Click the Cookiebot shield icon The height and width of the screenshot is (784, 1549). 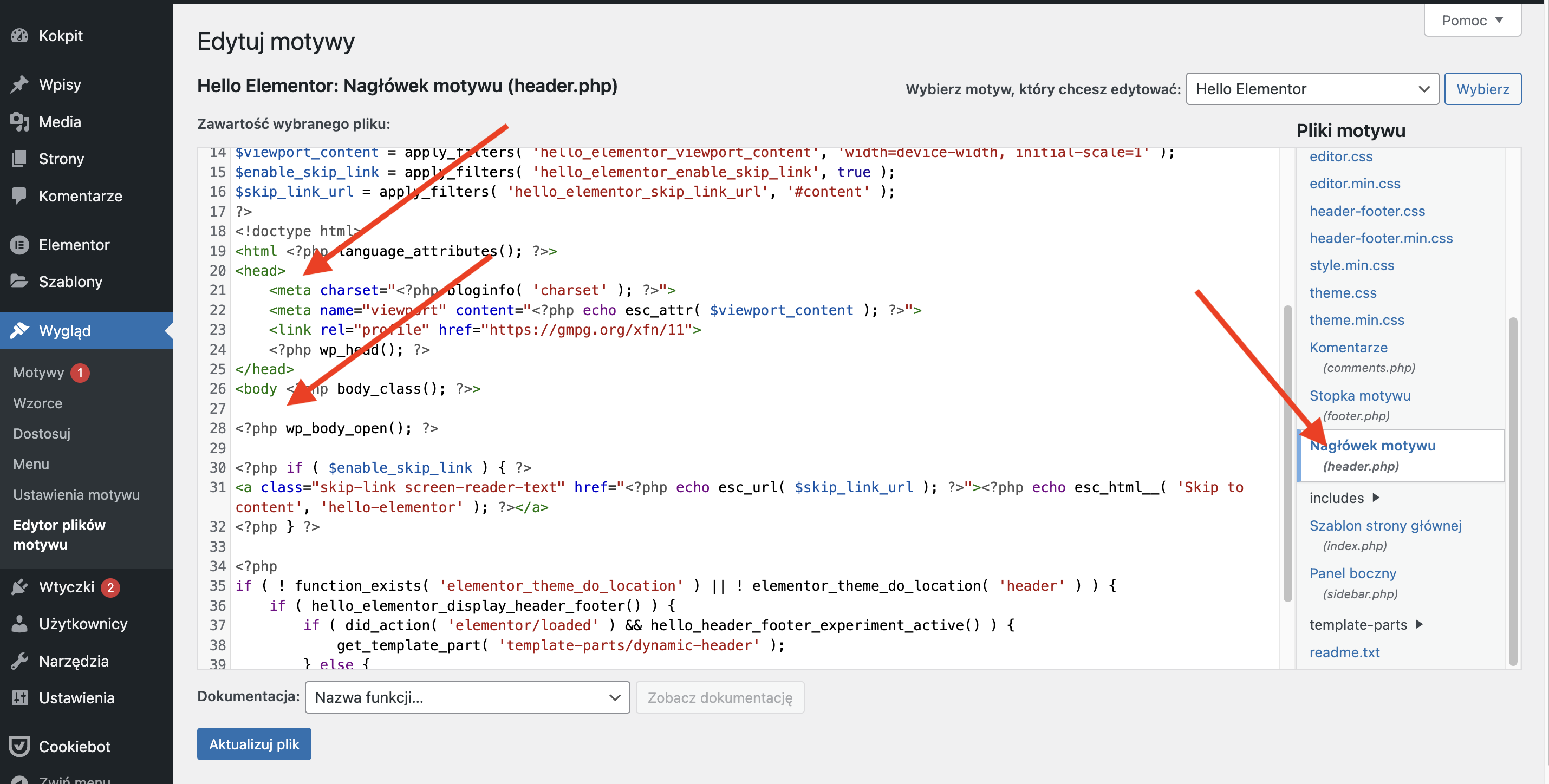19,746
